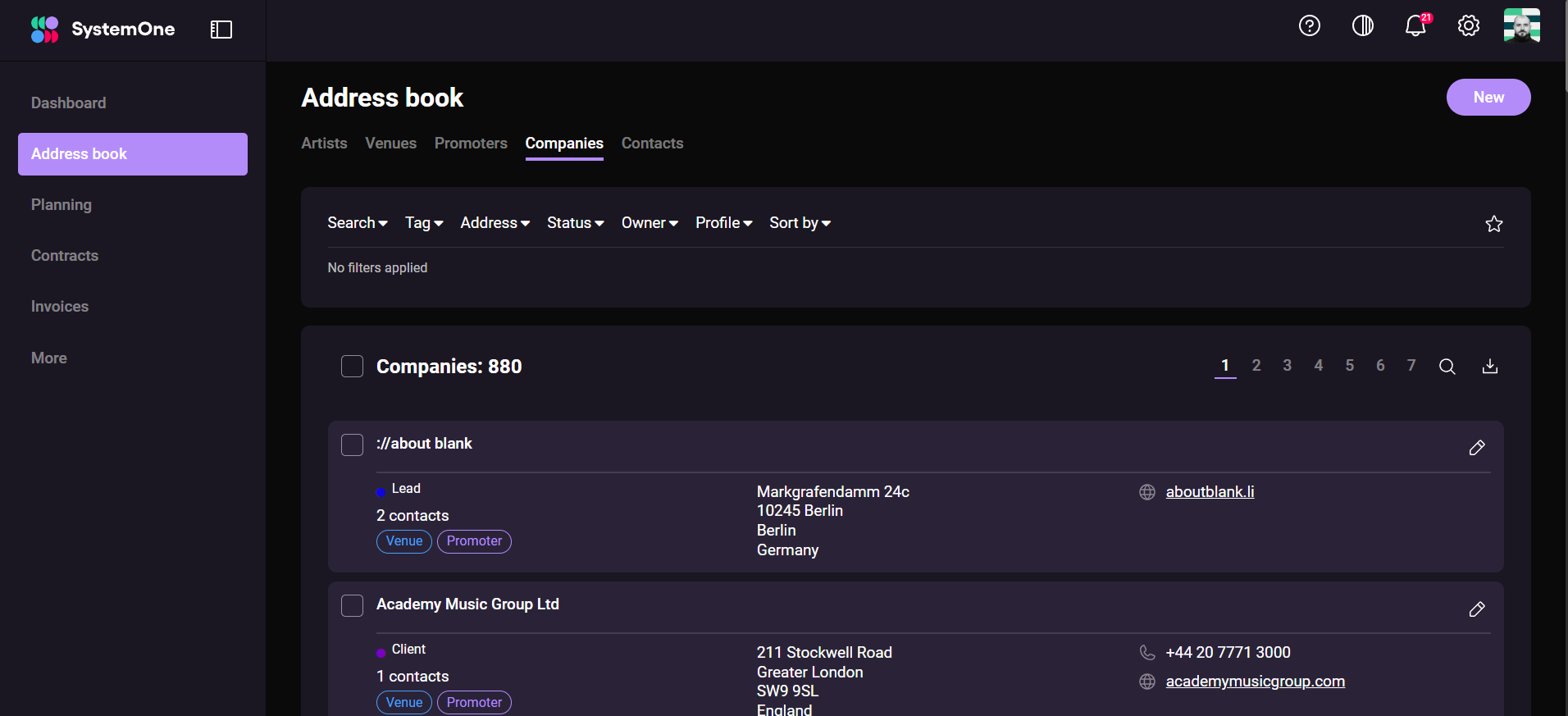
Task: Download the companies list export icon
Action: 1490,367
